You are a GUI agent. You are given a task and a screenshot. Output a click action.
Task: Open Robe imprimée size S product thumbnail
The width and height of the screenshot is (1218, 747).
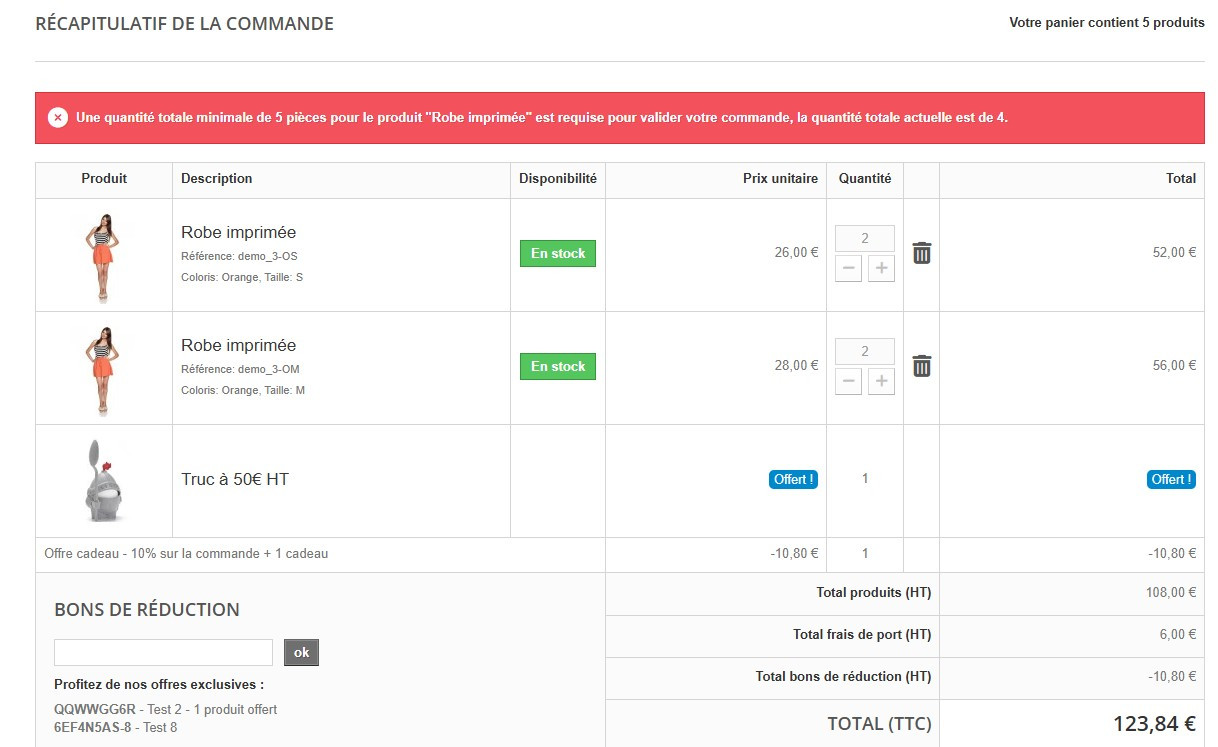pos(104,255)
